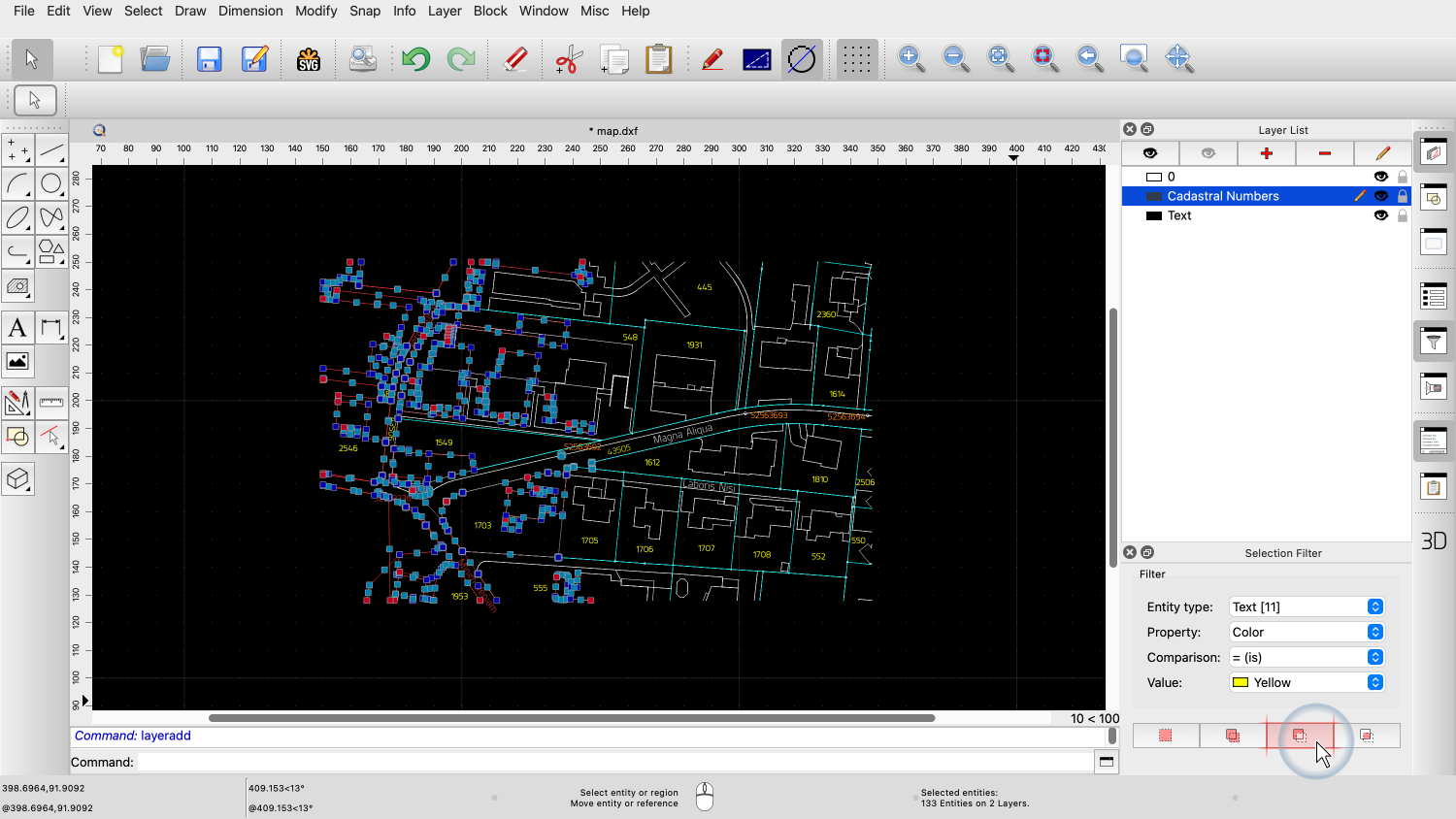Viewport: 1456px width, 819px height.
Task: Open the Entity type dropdown
Action: pos(1306,606)
